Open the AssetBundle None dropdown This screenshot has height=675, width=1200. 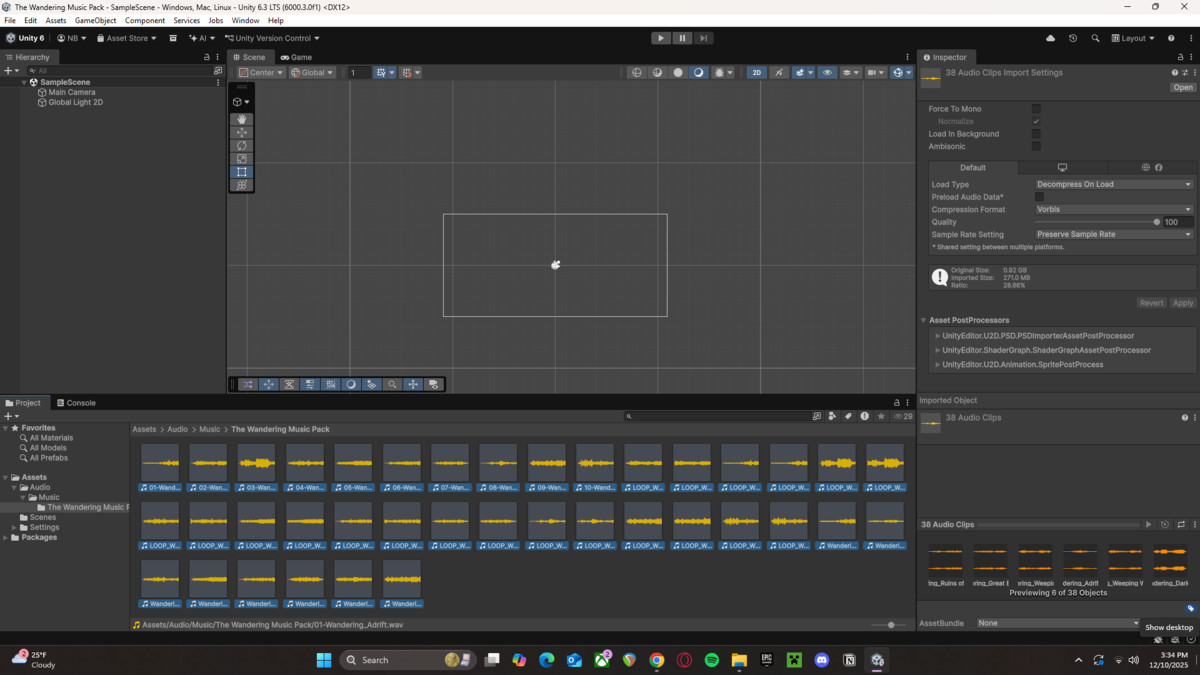tap(1058, 623)
